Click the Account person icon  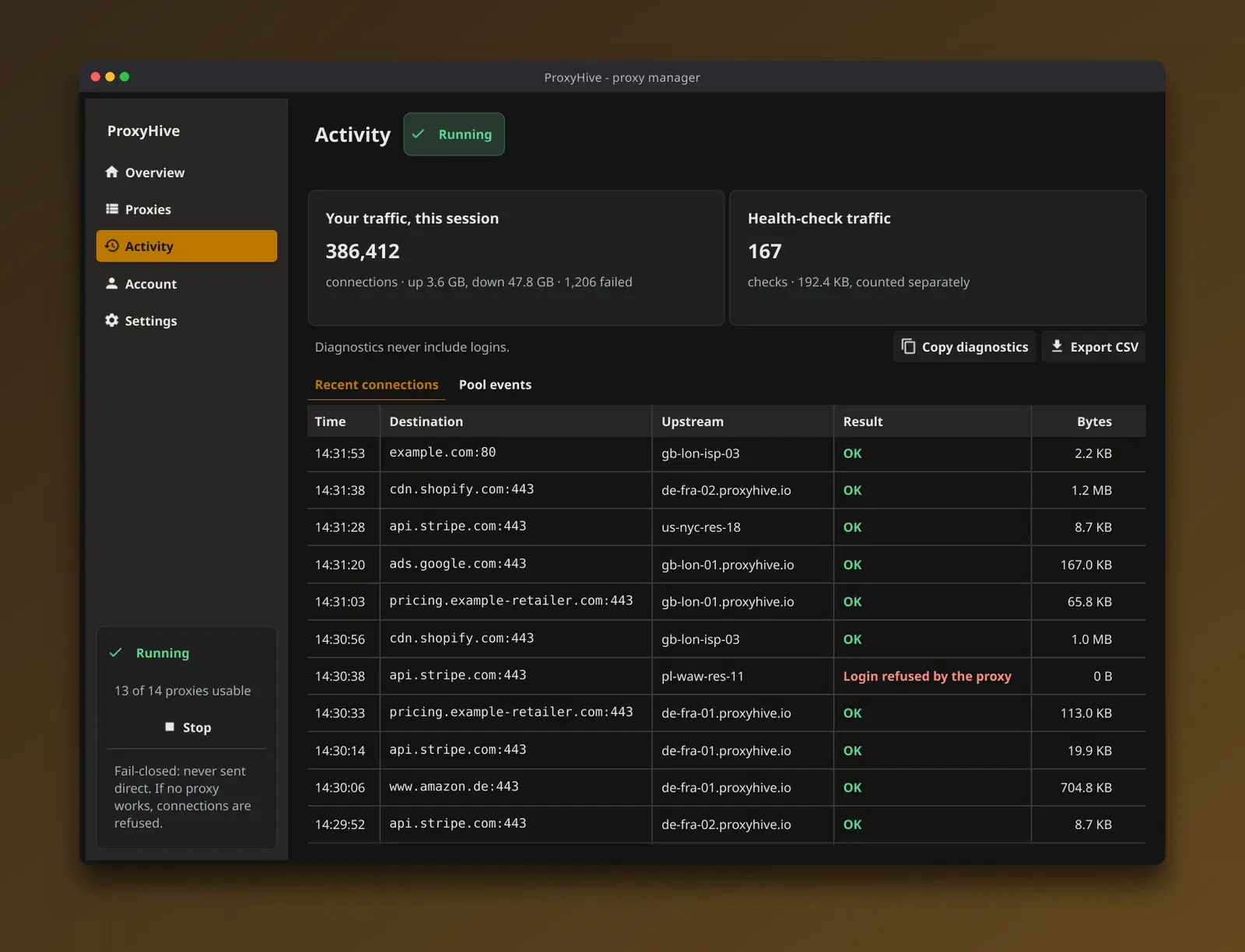click(112, 284)
